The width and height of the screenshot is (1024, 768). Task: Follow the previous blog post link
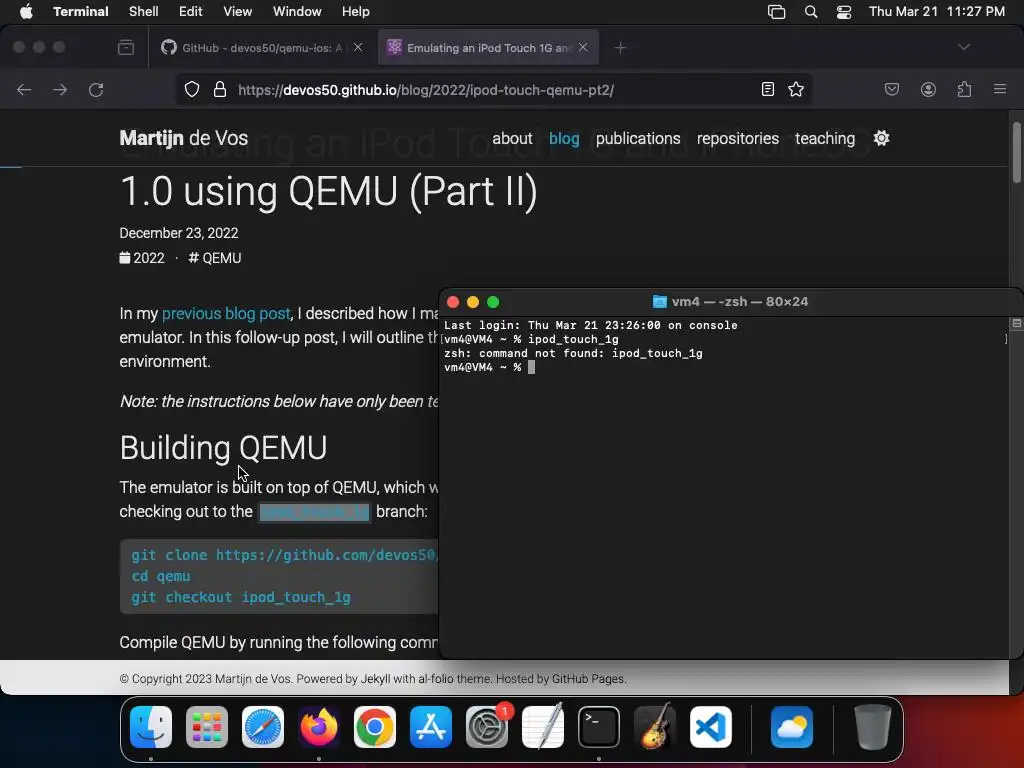coord(226,313)
